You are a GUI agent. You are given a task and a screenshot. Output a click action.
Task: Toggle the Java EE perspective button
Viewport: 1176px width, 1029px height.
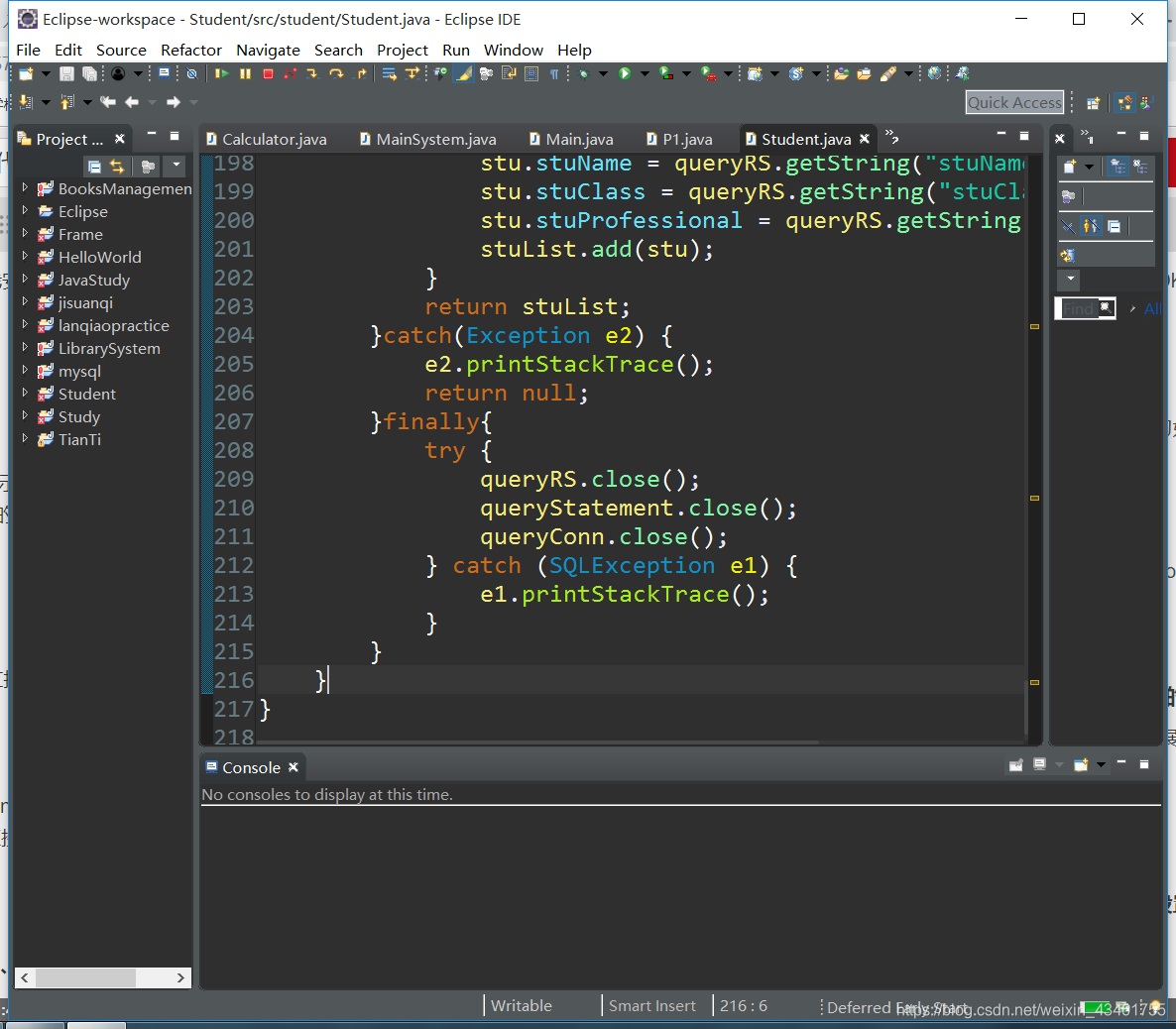pos(1124,103)
